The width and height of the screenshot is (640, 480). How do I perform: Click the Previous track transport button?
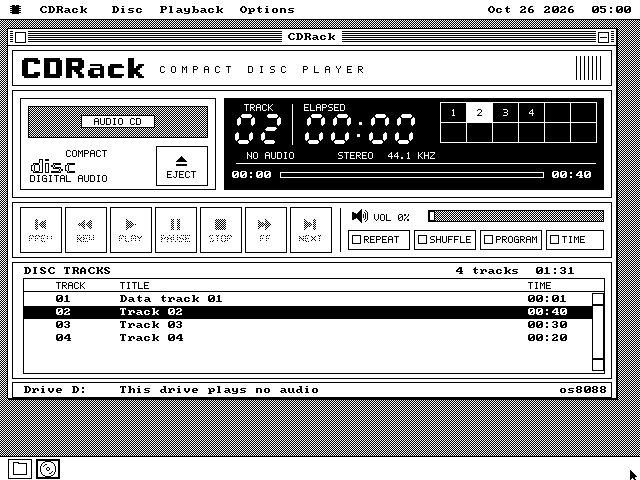(41, 230)
